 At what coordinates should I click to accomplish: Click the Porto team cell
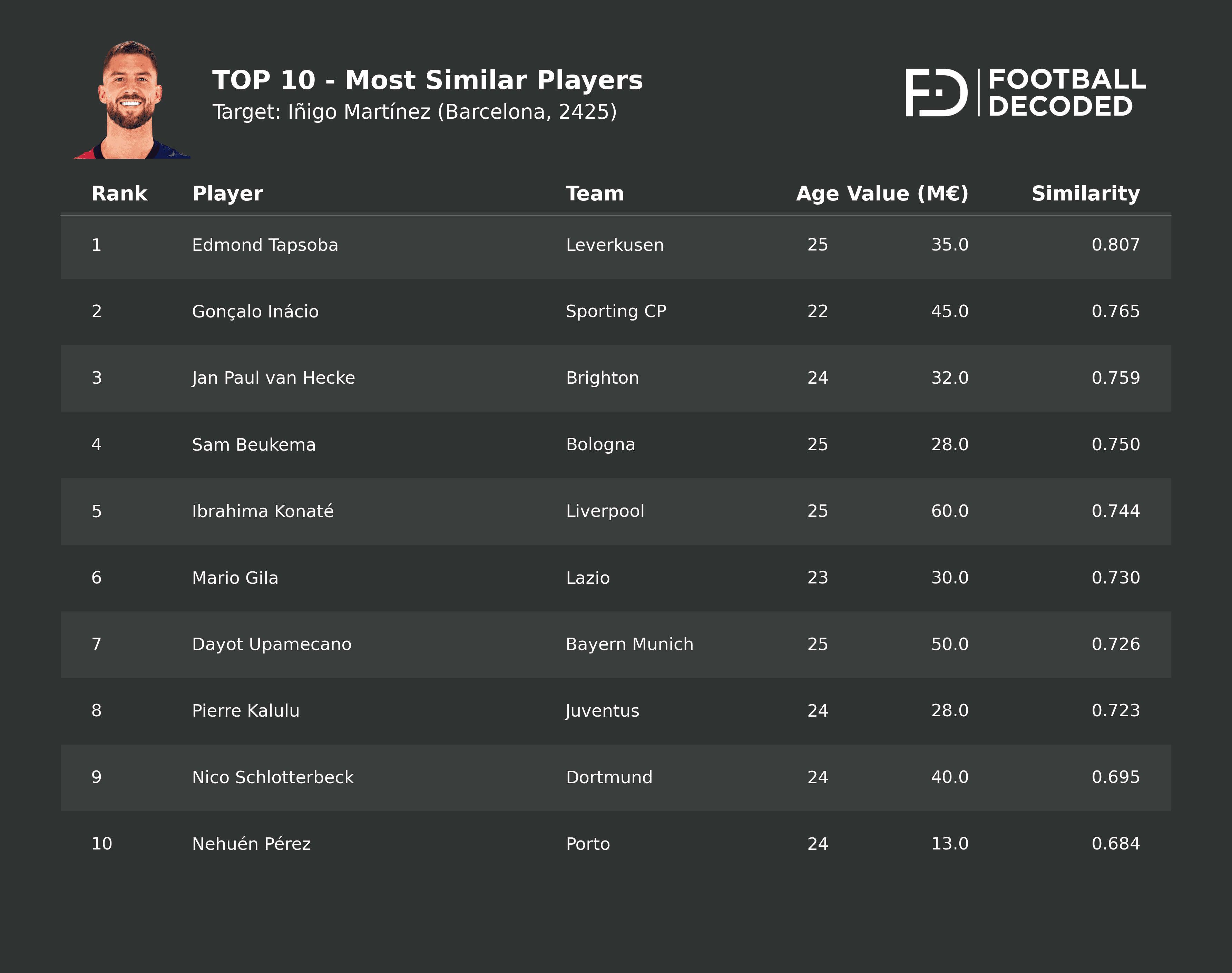coord(587,844)
